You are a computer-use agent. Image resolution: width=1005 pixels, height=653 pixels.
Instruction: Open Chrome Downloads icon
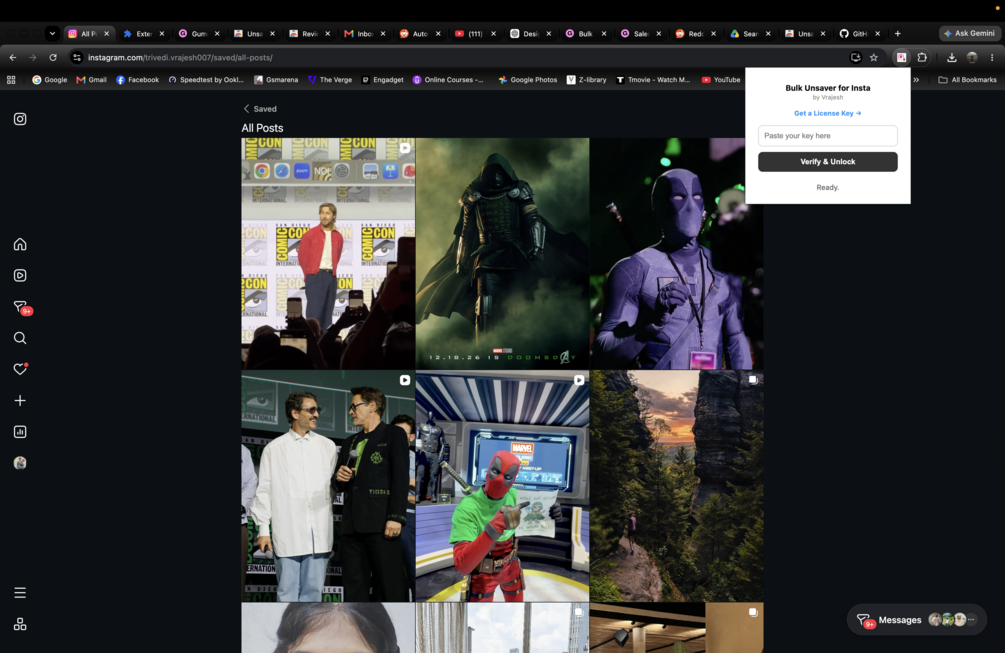point(952,58)
